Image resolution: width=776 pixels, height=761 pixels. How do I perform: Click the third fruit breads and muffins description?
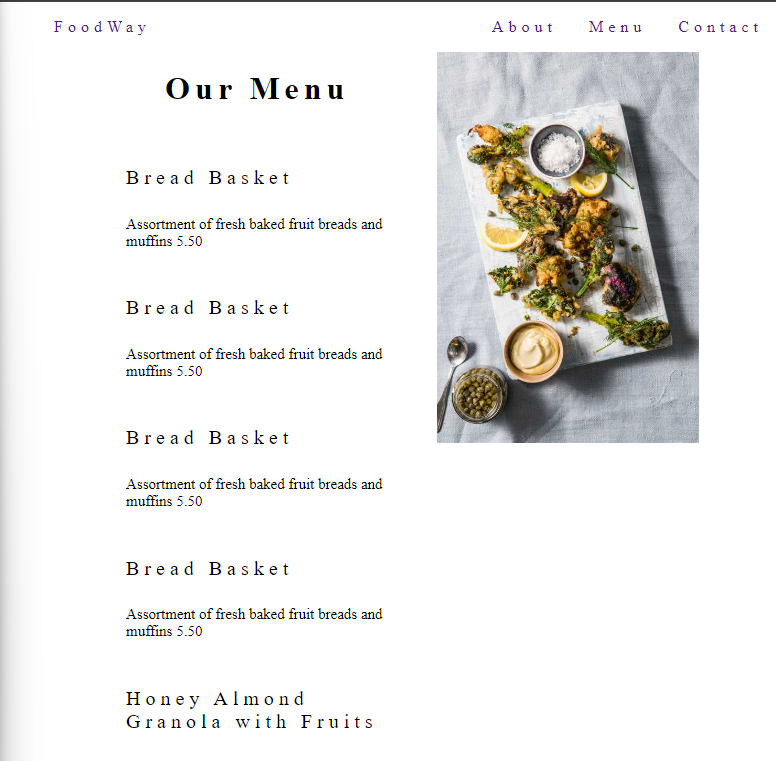254,493
